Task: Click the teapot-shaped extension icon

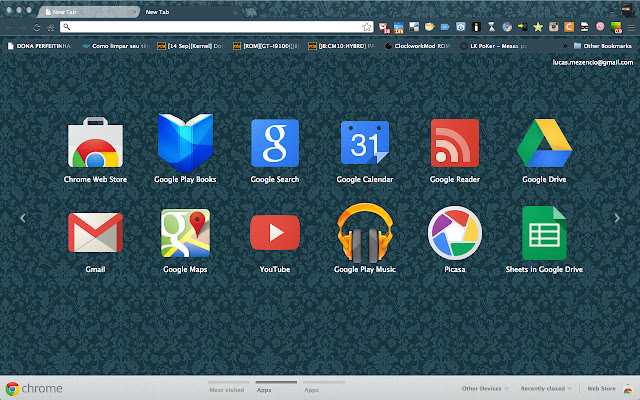Action: click(429, 27)
